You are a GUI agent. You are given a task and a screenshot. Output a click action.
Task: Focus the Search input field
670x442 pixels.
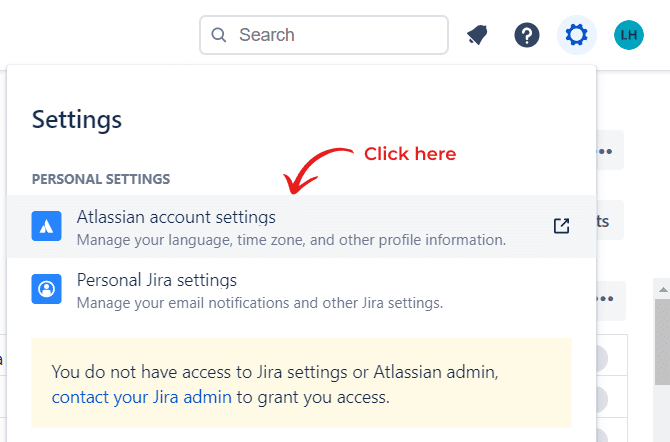tap(323, 35)
